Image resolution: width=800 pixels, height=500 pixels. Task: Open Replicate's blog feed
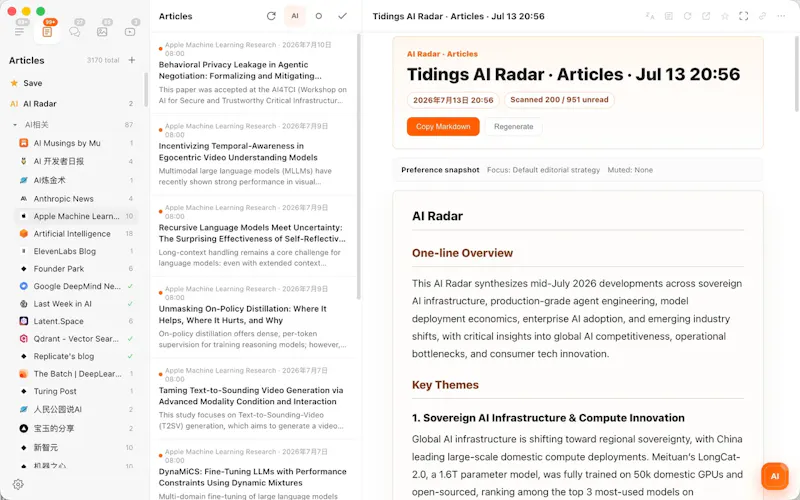click(76, 356)
